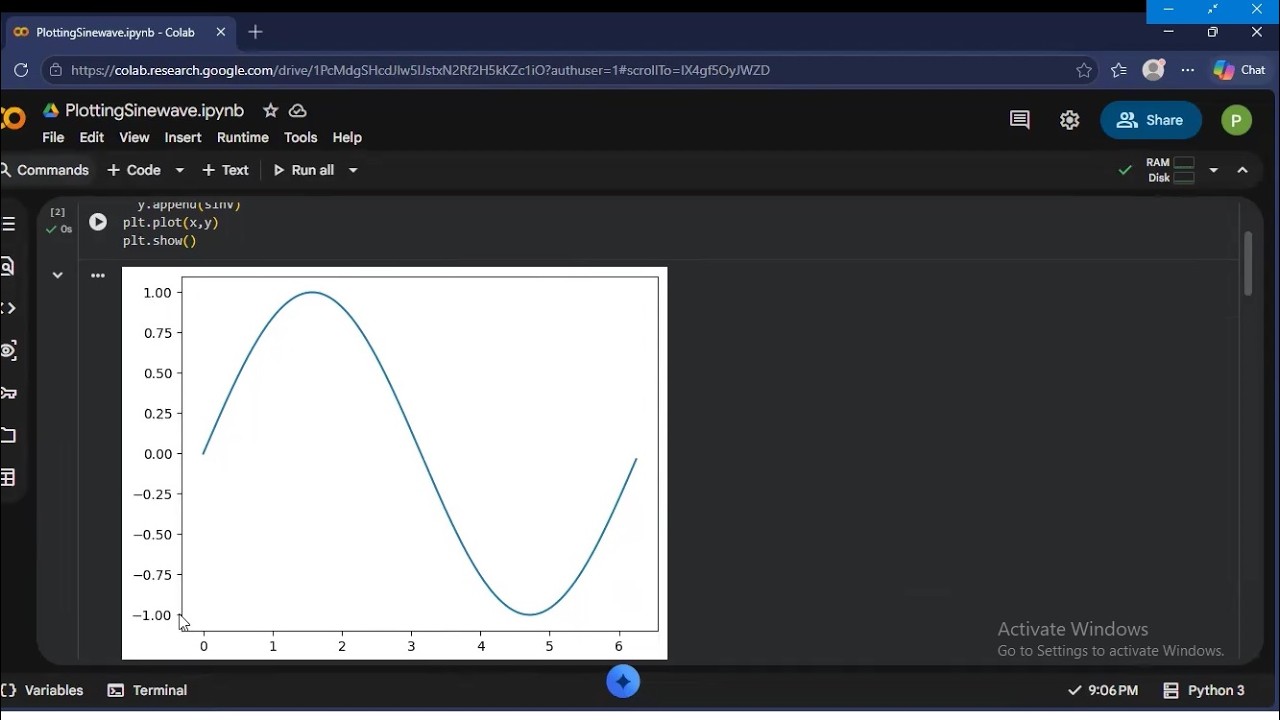The width and height of the screenshot is (1280, 720).
Task: Open the RAM Disk connection dropdown
Action: pos(1213,170)
